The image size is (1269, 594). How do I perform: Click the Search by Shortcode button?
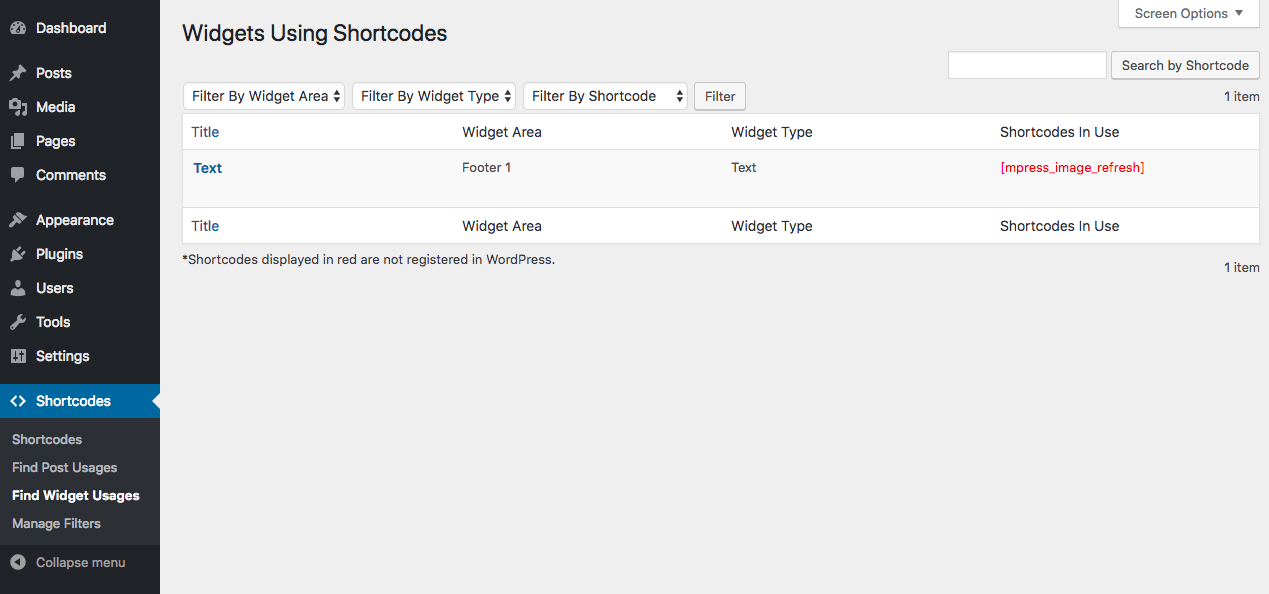point(1185,65)
